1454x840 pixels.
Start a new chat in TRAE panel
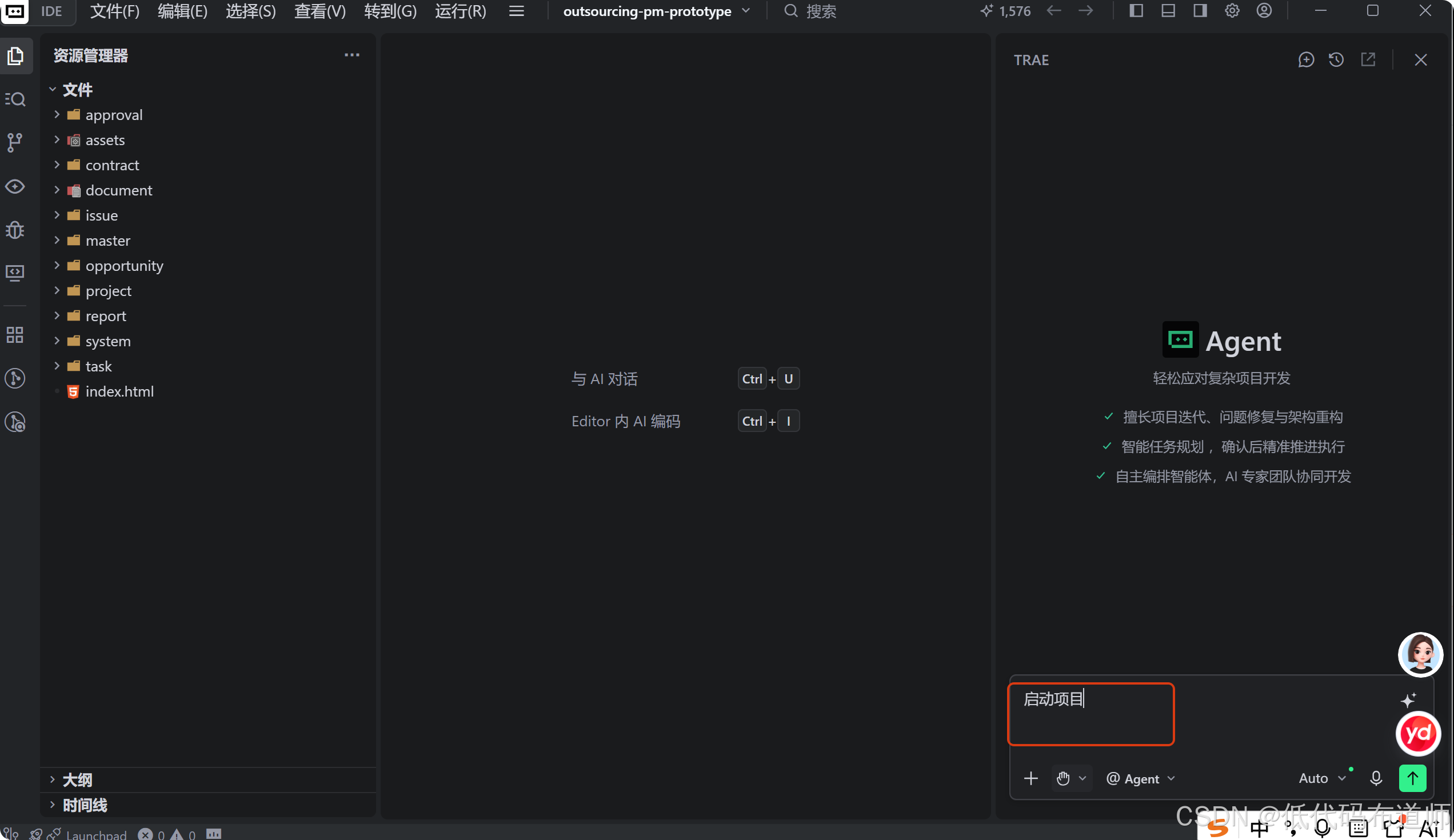pyautogui.click(x=1306, y=59)
